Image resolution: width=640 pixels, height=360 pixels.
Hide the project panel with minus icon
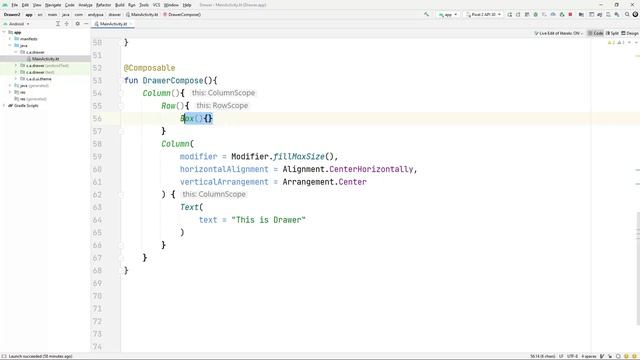click(86, 24)
